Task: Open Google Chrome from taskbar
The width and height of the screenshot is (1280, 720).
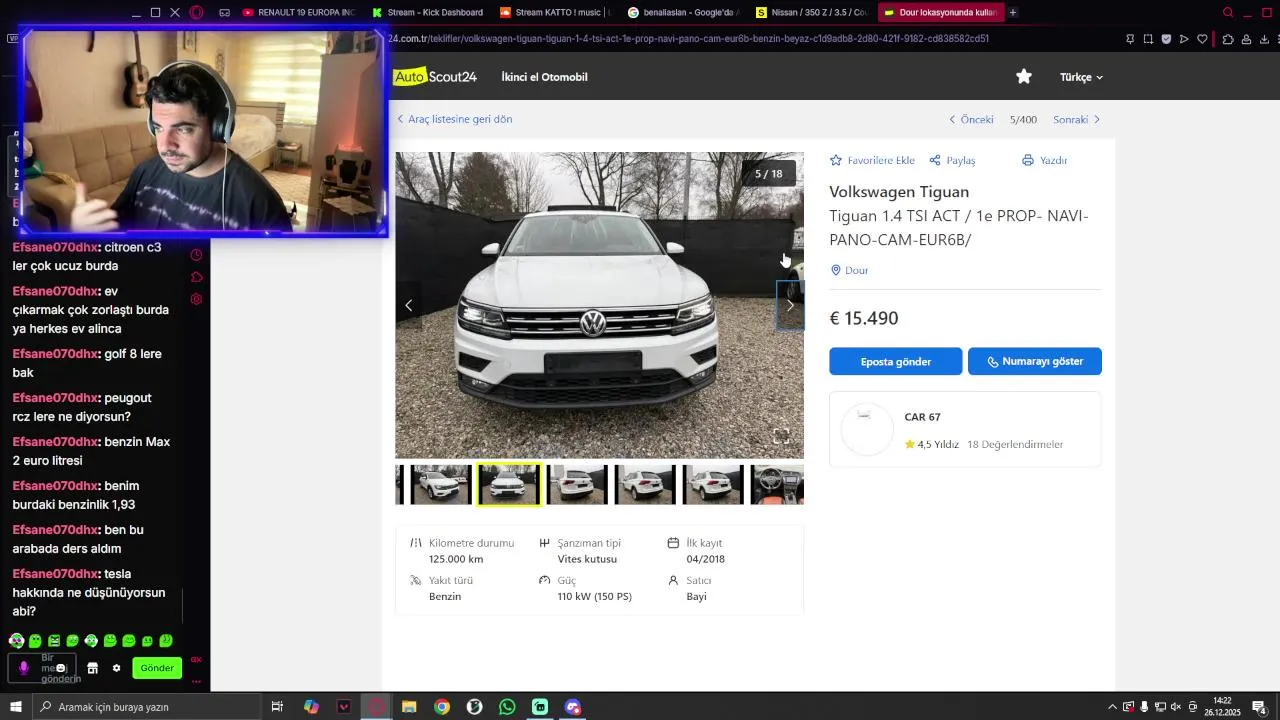Action: click(442, 707)
